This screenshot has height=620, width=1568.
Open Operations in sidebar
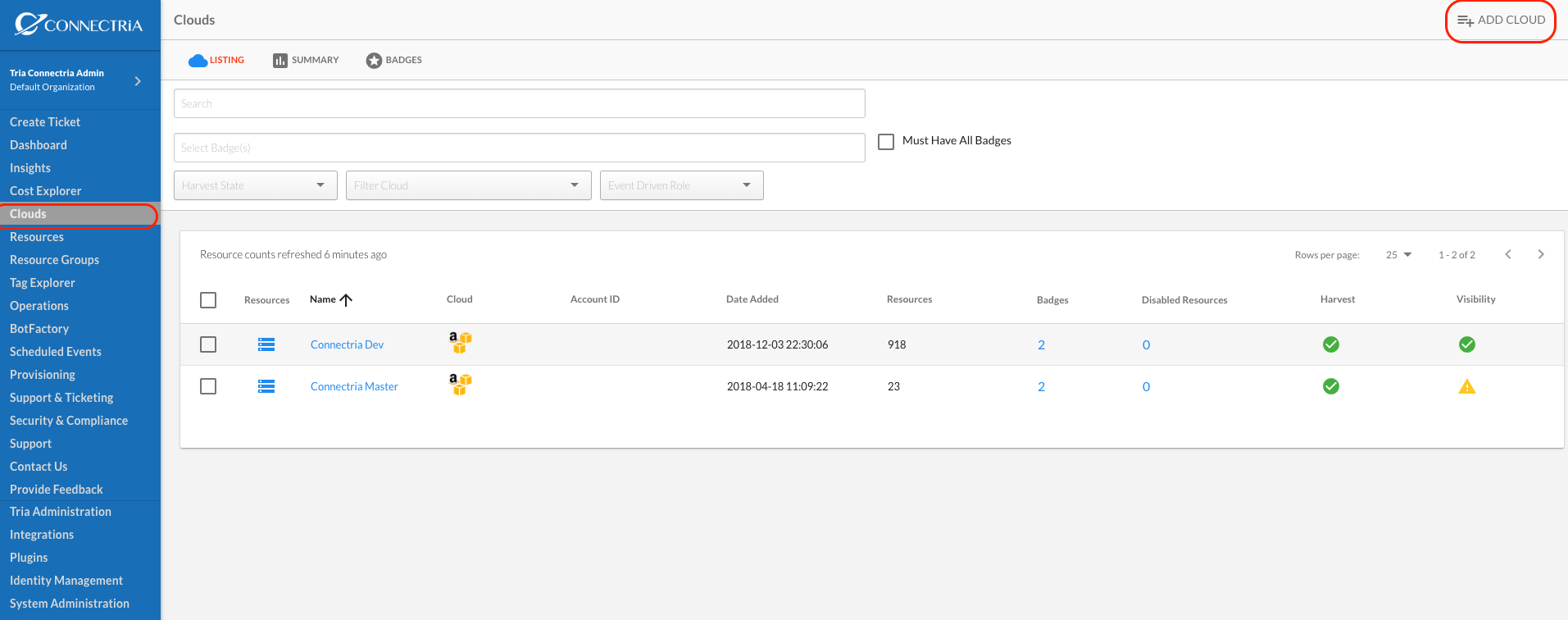tap(39, 306)
